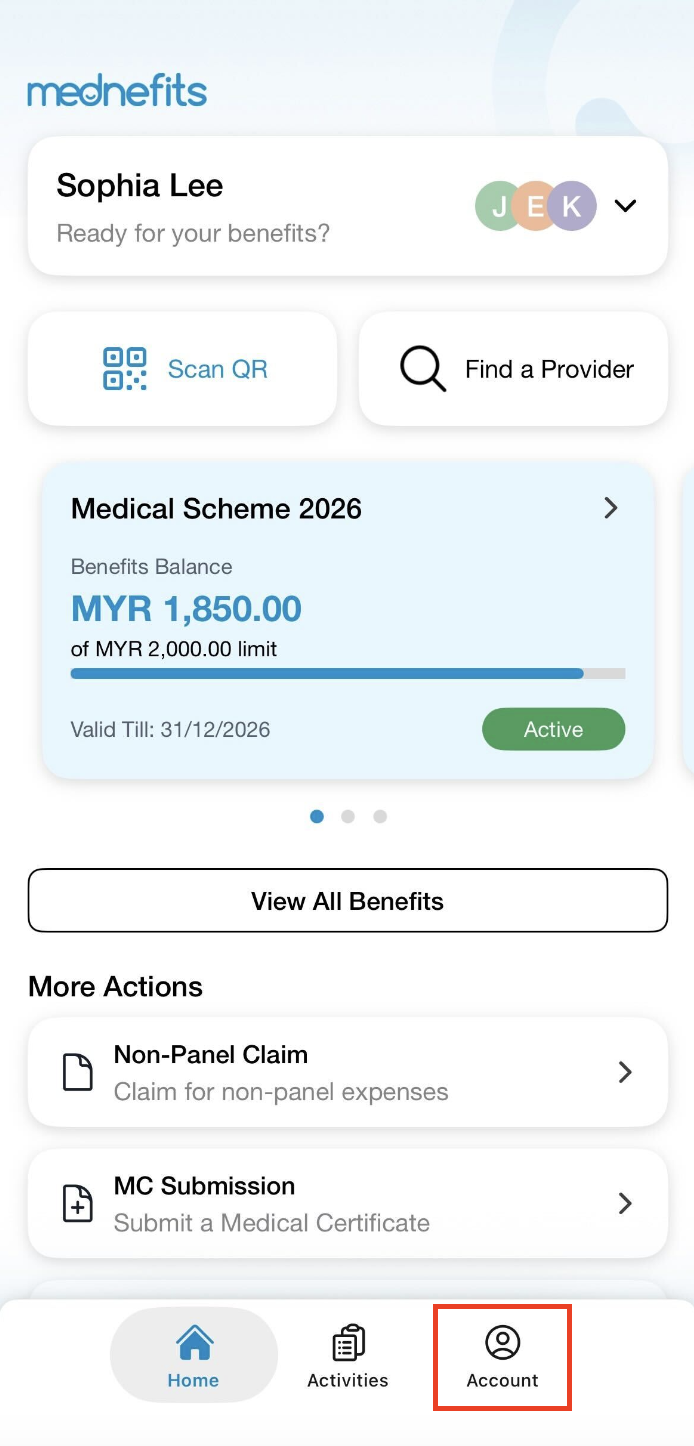Tap the MC Submission file icon

(78, 1203)
